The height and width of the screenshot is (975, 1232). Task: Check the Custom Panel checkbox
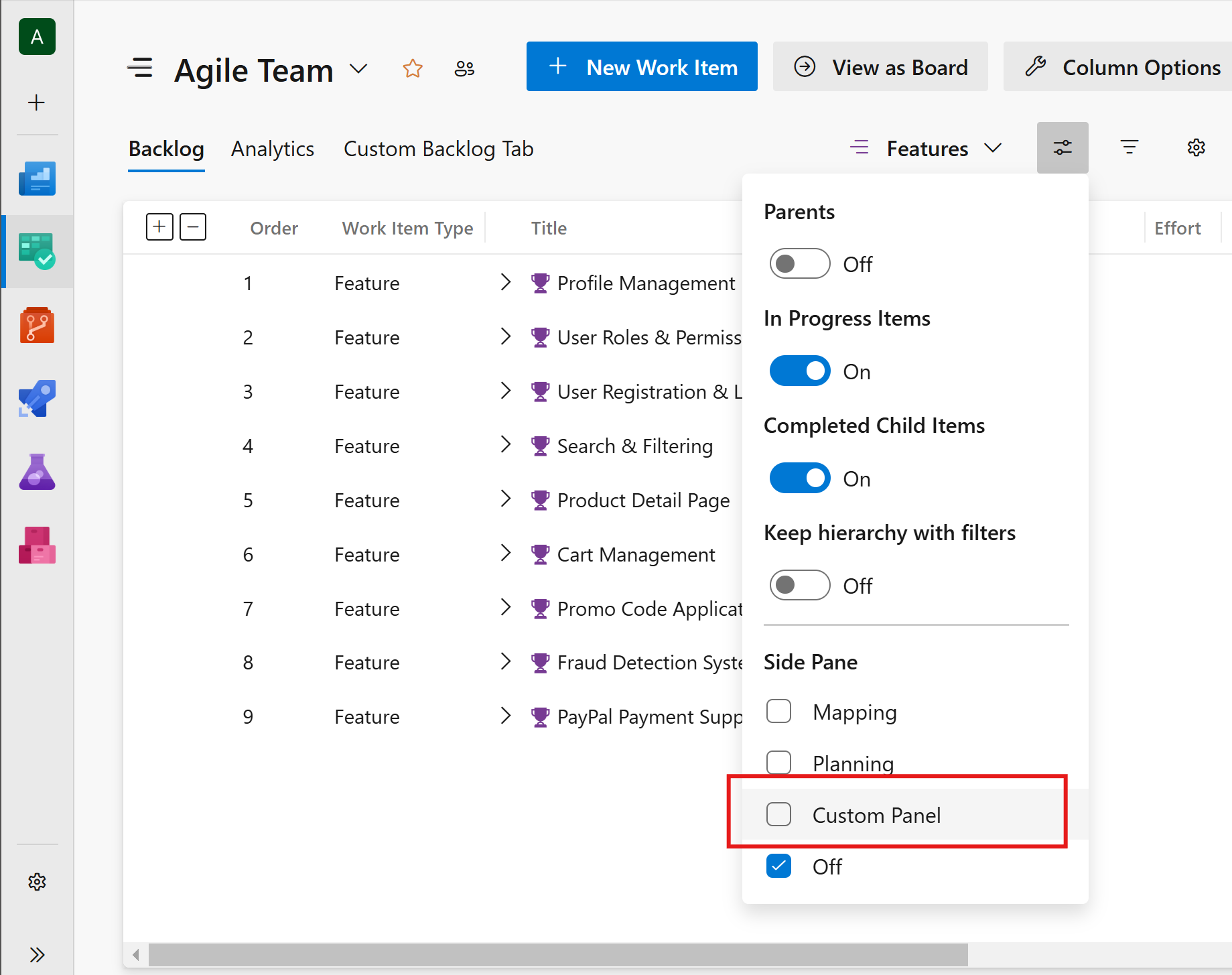pos(778,814)
